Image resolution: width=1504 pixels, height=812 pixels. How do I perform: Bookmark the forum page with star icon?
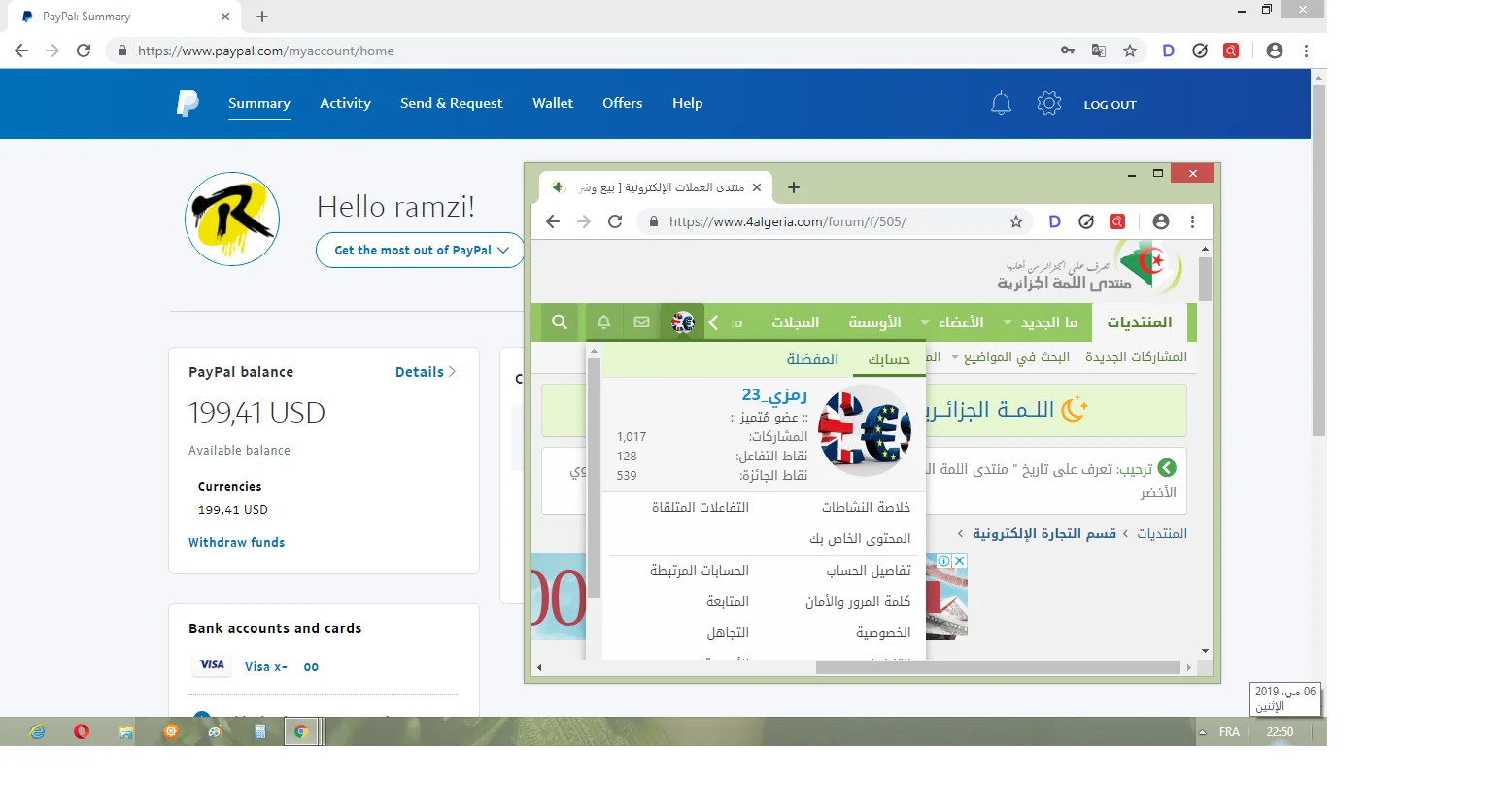click(x=1015, y=221)
